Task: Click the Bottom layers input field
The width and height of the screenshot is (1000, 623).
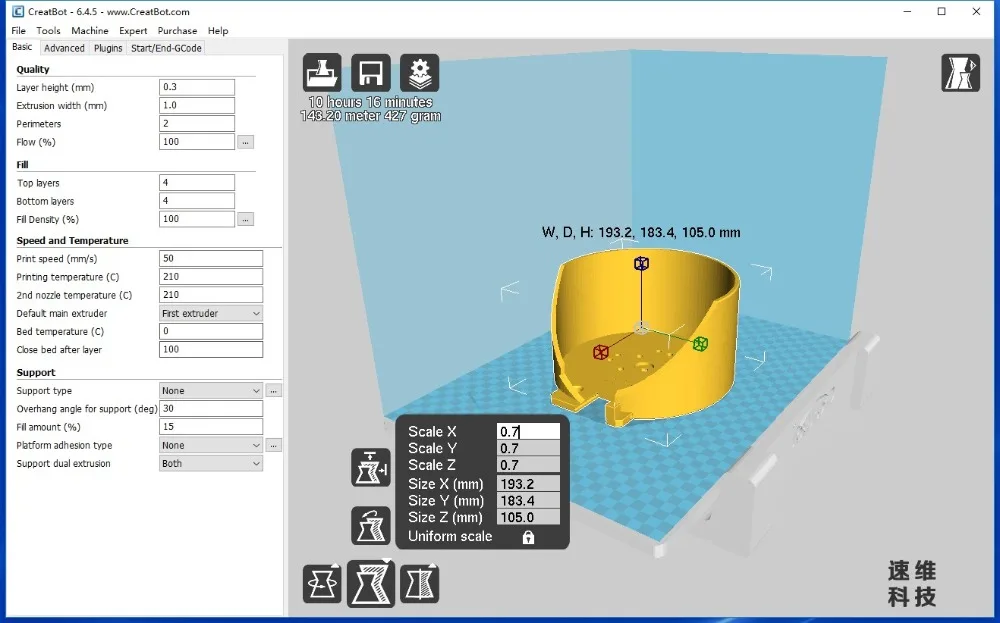Action: pos(196,200)
